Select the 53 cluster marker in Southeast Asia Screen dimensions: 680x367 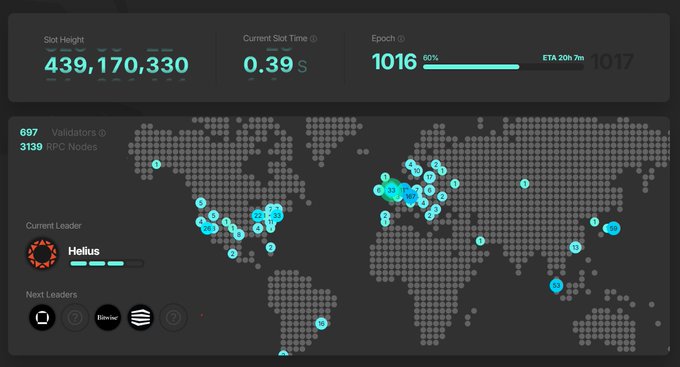tap(556, 285)
